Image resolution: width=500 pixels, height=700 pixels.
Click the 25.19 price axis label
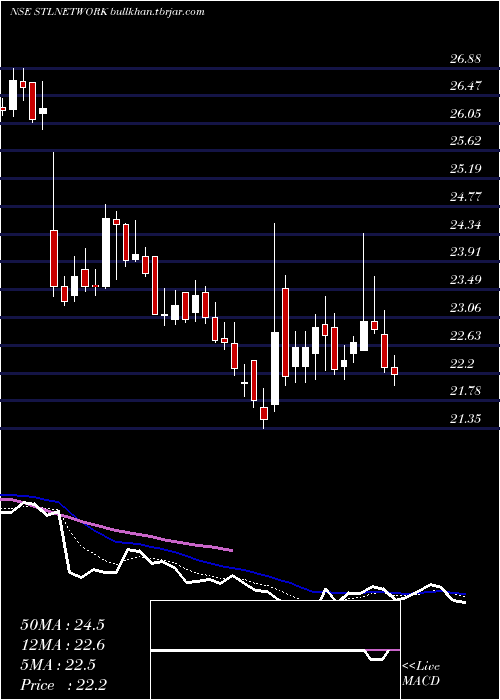[x=466, y=169]
